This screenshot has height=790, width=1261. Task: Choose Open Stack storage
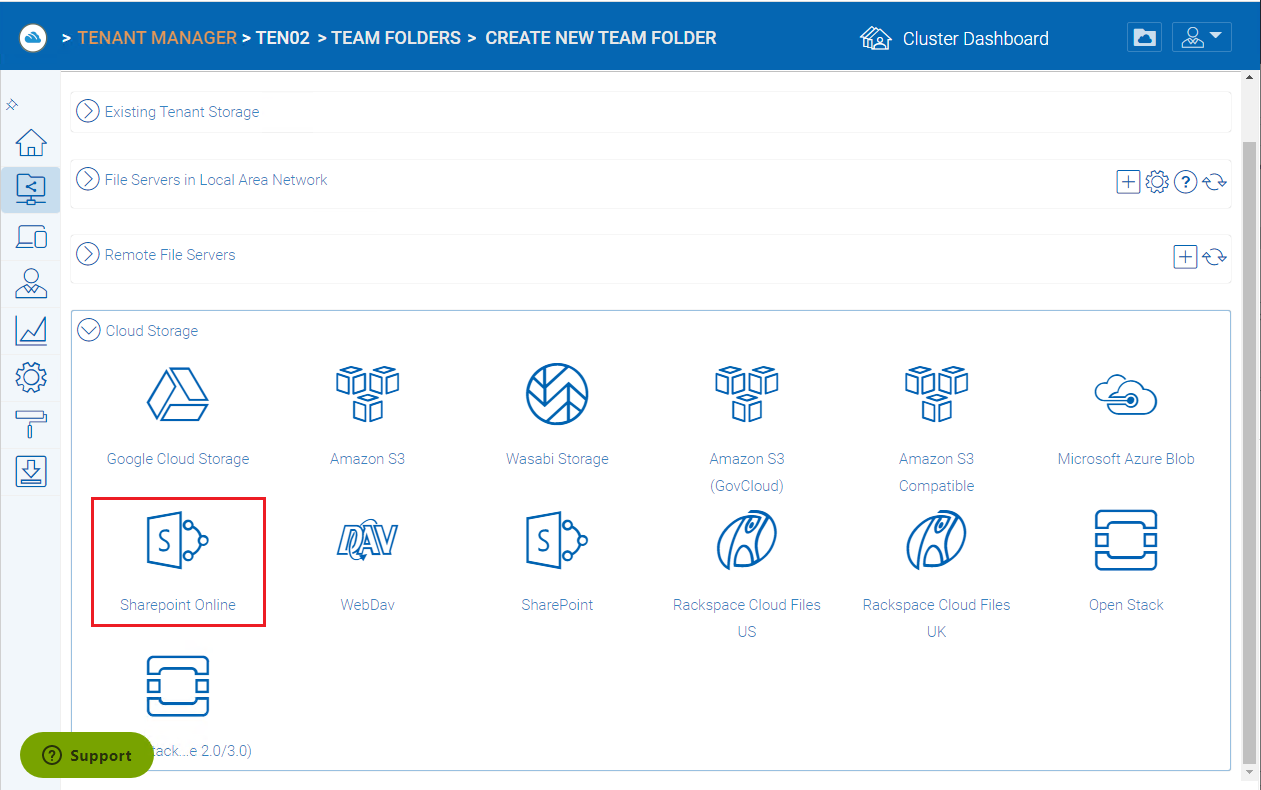tap(1126, 541)
